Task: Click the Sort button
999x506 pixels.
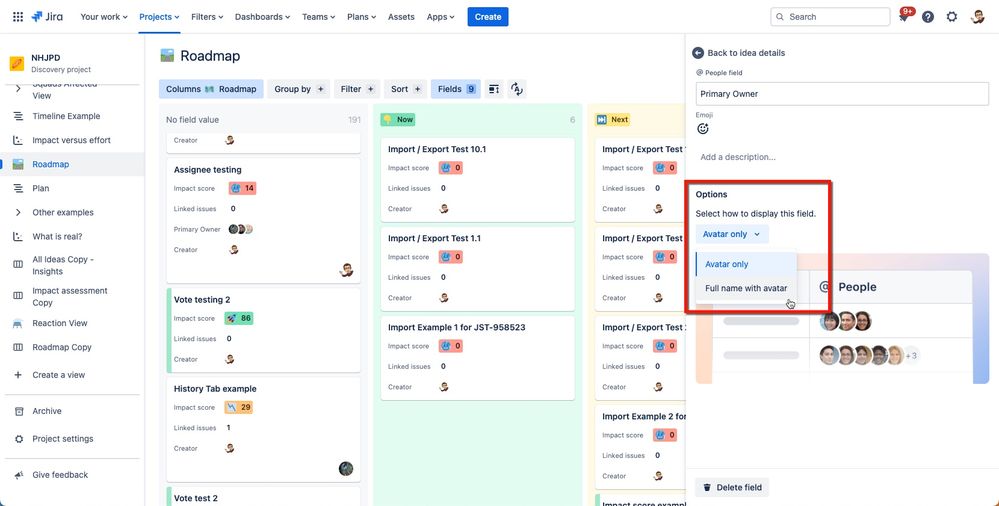Action: tap(405, 89)
